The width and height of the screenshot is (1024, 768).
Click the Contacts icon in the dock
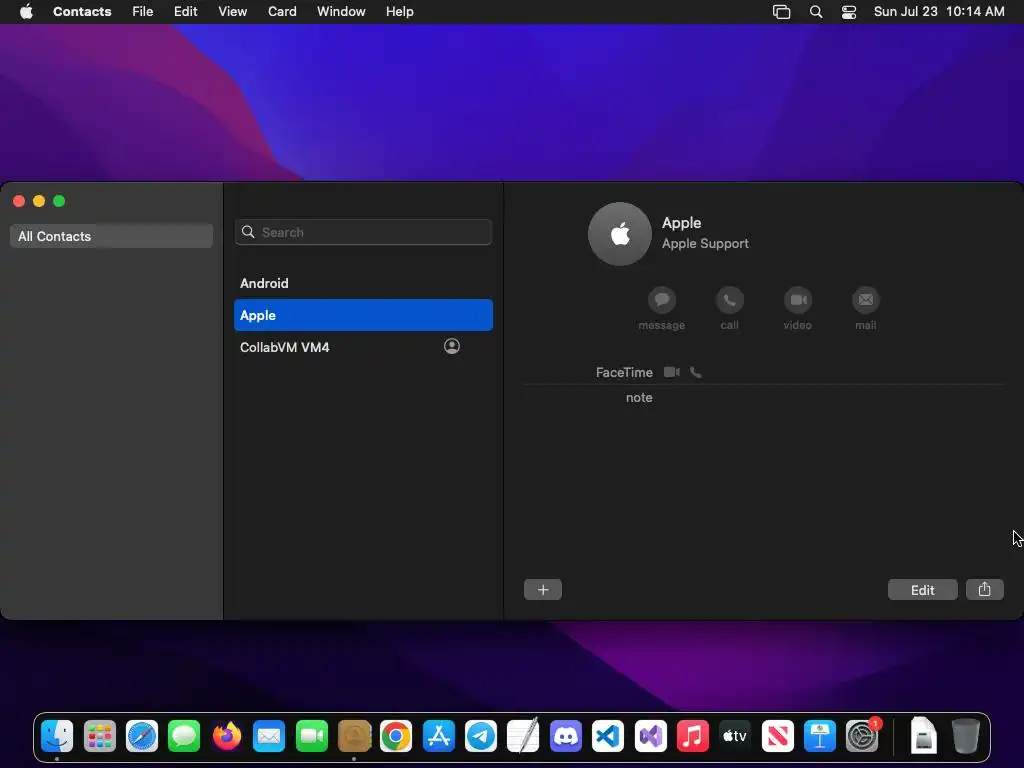tap(354, 736)
